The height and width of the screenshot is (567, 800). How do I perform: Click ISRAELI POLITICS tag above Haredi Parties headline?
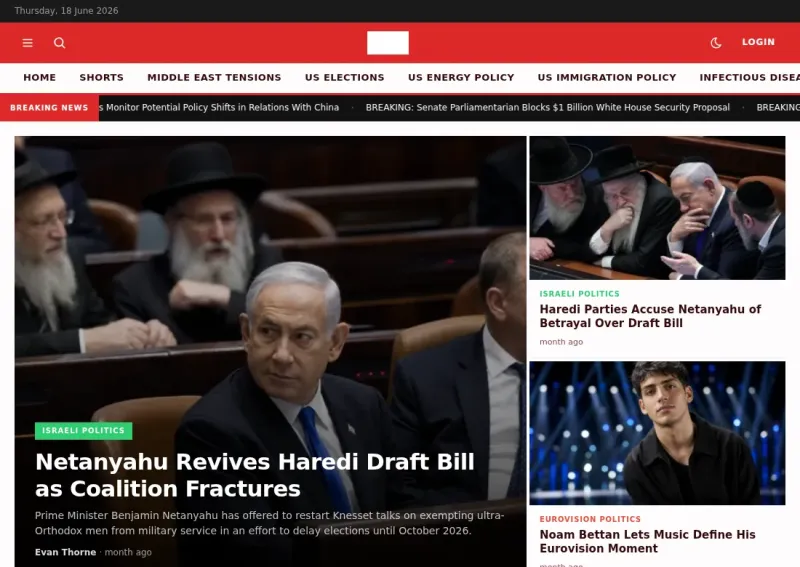pyautogui.click(x=580, y=294)
